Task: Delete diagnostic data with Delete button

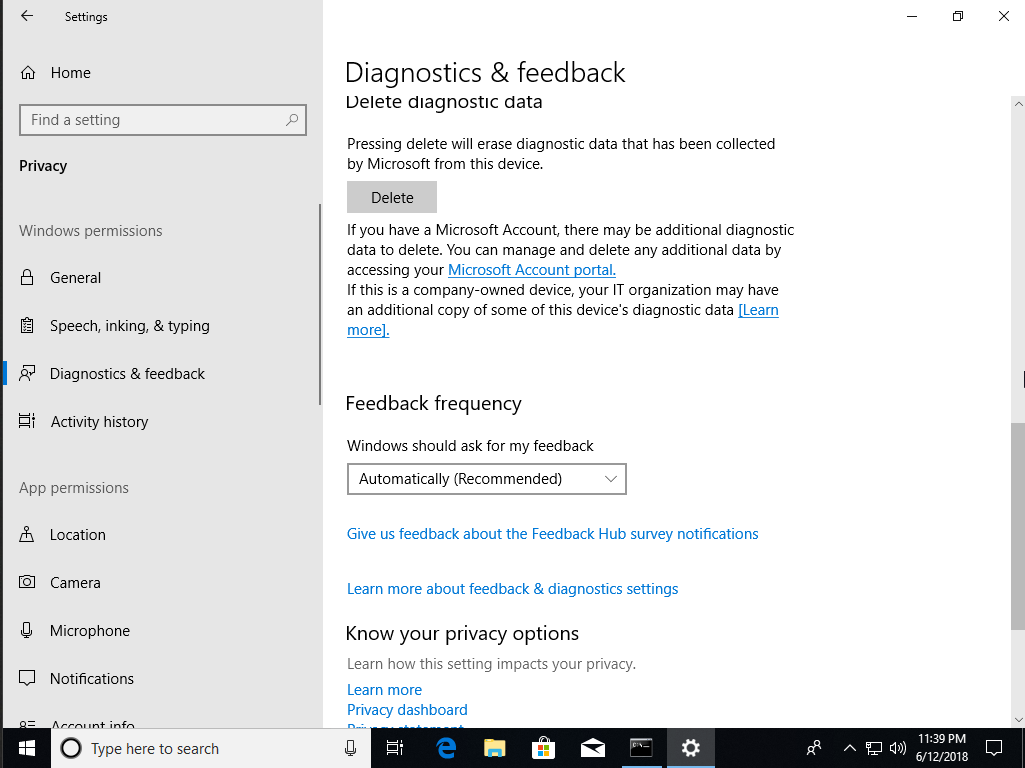Action: pyautogui.click(x=392, y=197)
